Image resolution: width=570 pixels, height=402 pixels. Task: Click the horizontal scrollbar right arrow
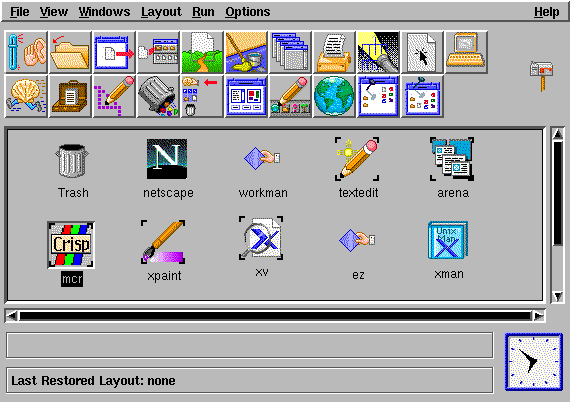point(539,315)
